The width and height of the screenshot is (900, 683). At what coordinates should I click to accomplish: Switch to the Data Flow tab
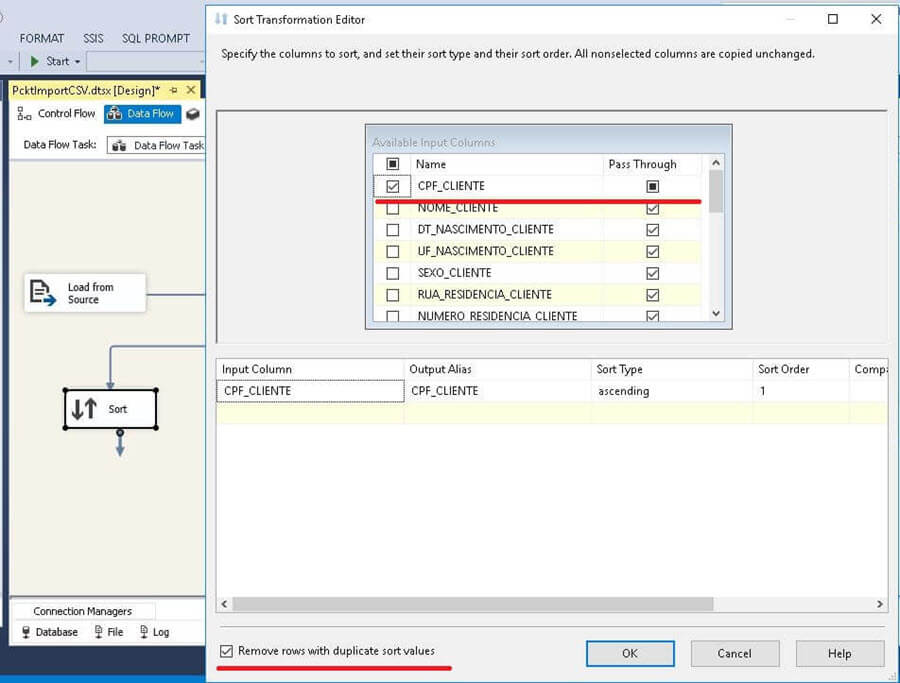tap(142, 114)
